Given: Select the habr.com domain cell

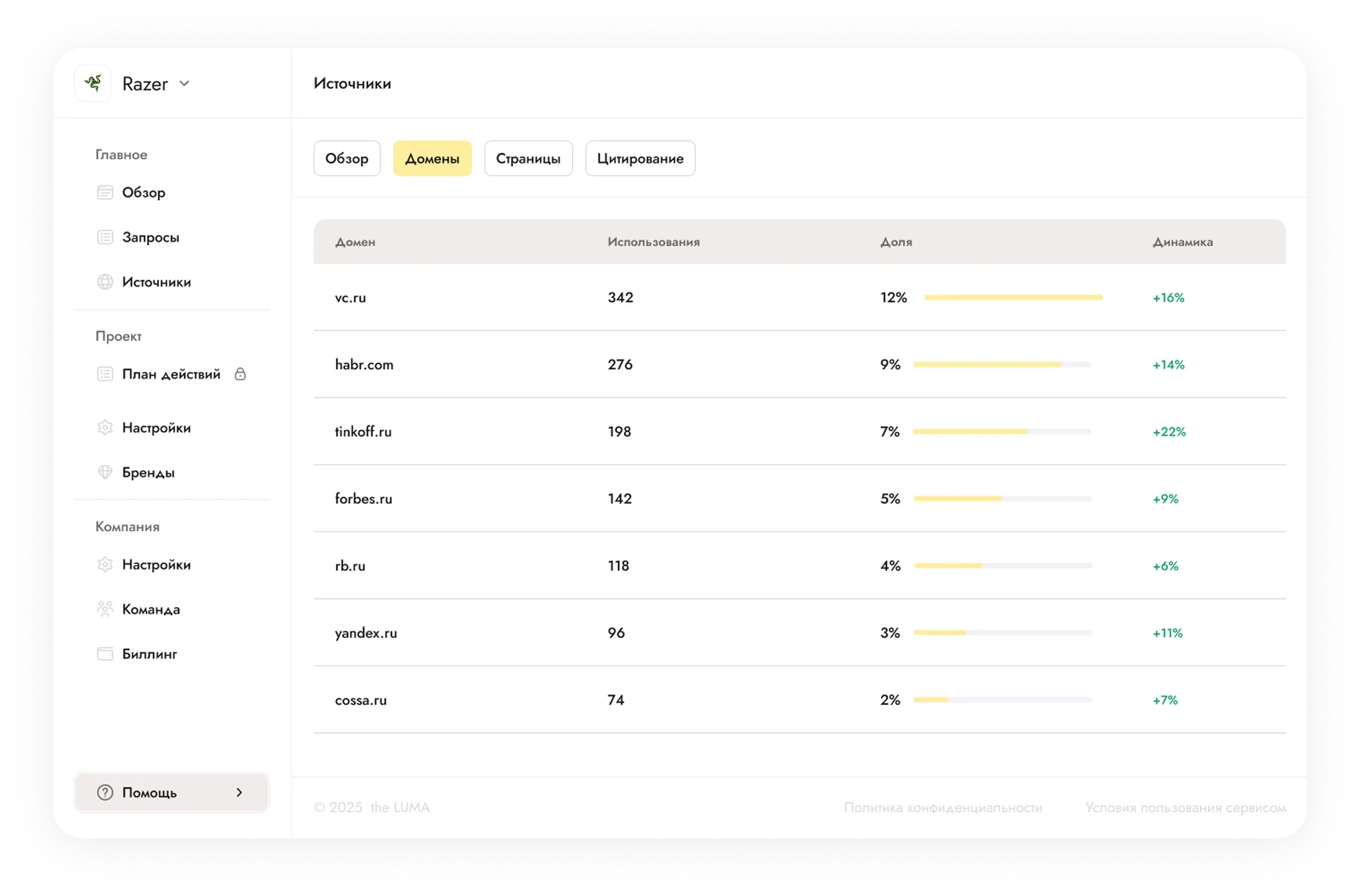Looking at the screenshot, I should (364, 364).
